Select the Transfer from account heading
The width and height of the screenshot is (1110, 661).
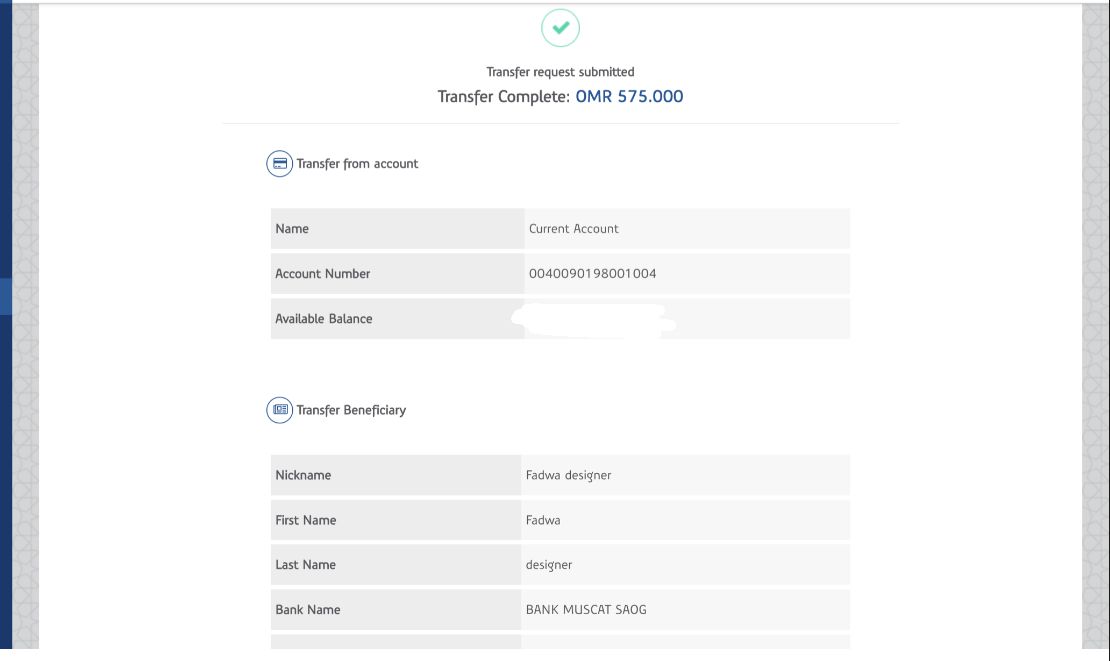pos(357,164)
